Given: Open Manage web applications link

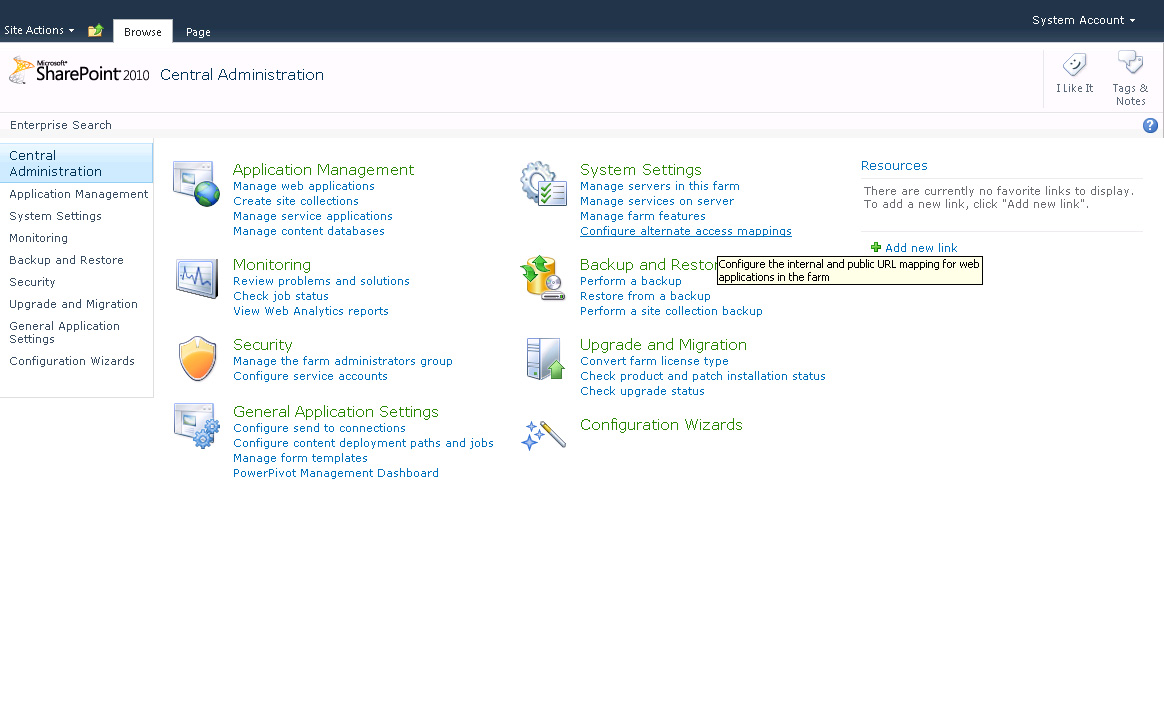Looking at the screenshot, I should (x=304, y=186).
